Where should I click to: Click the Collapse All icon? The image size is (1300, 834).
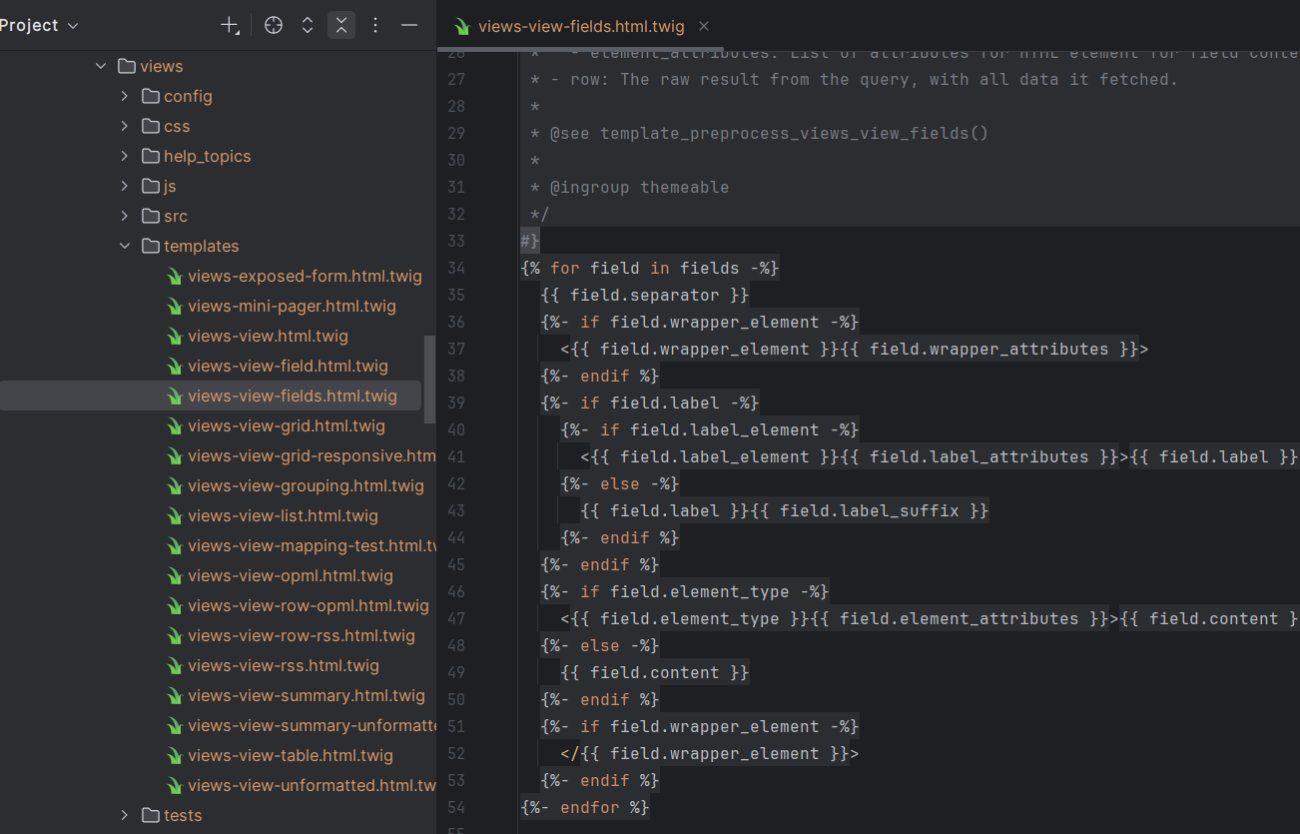point(342,25)
